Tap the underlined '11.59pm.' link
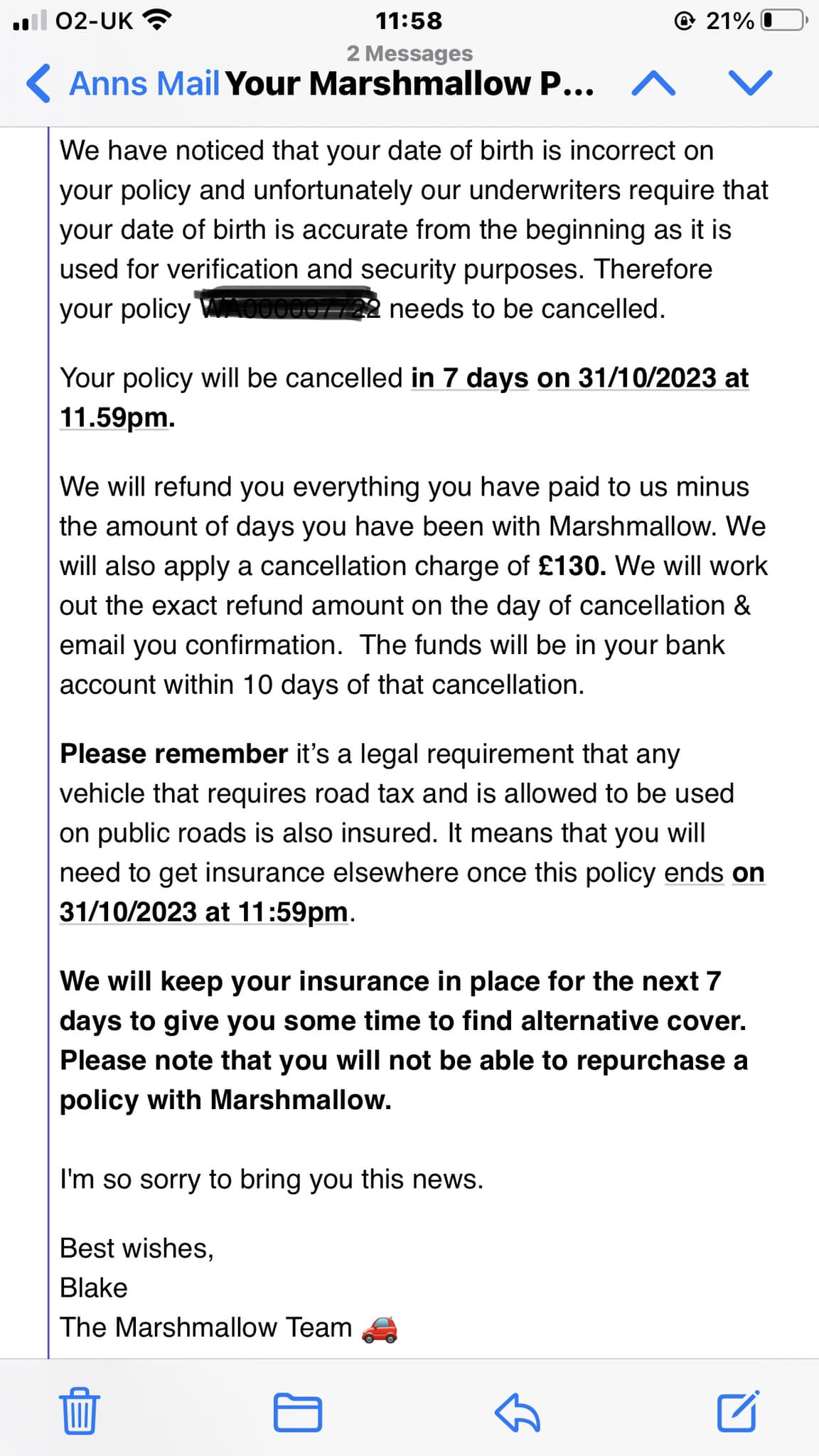This screenshot has height=1456, width=819. (117, 417)
